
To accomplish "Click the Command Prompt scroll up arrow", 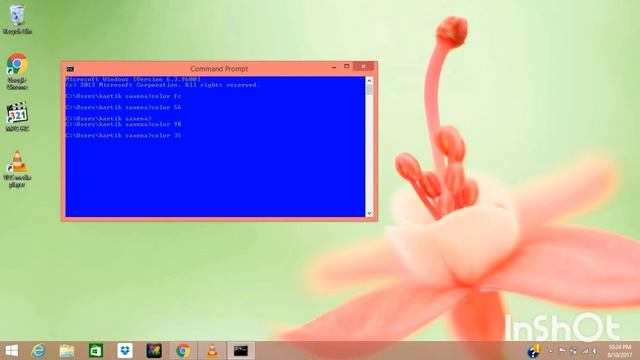I will pyautogui.click(x=369, y=80).
